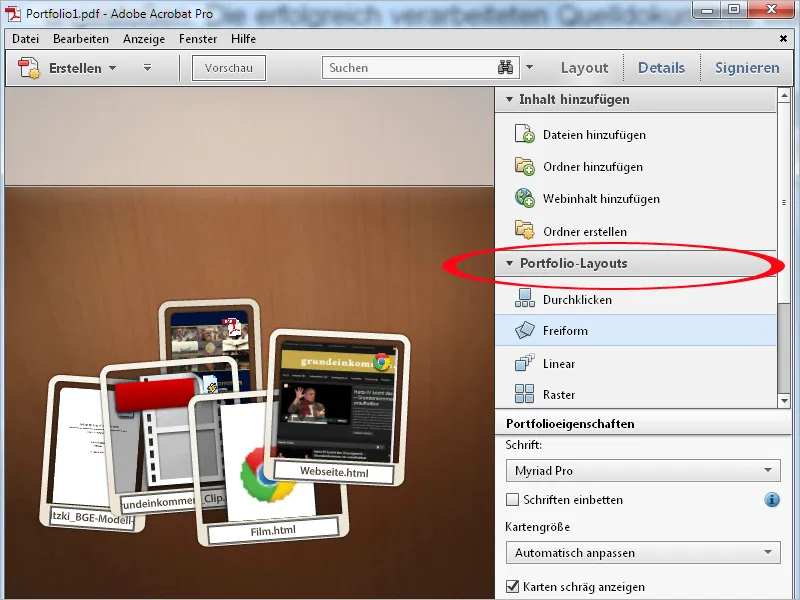Open the Datei menu
The height and width of the screenshot is (600, 800).
click(26, 39)
